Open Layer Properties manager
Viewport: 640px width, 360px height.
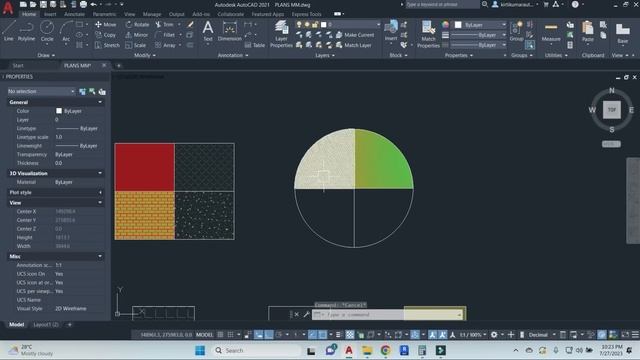[281, 34]
